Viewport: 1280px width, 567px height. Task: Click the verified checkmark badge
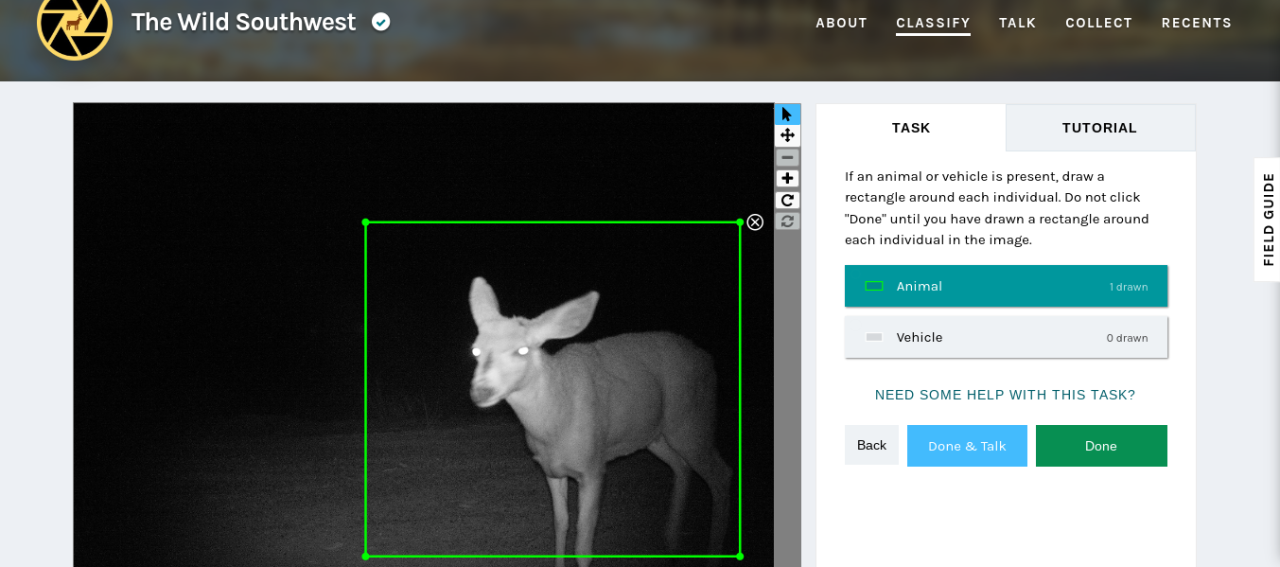coord(381,22)
